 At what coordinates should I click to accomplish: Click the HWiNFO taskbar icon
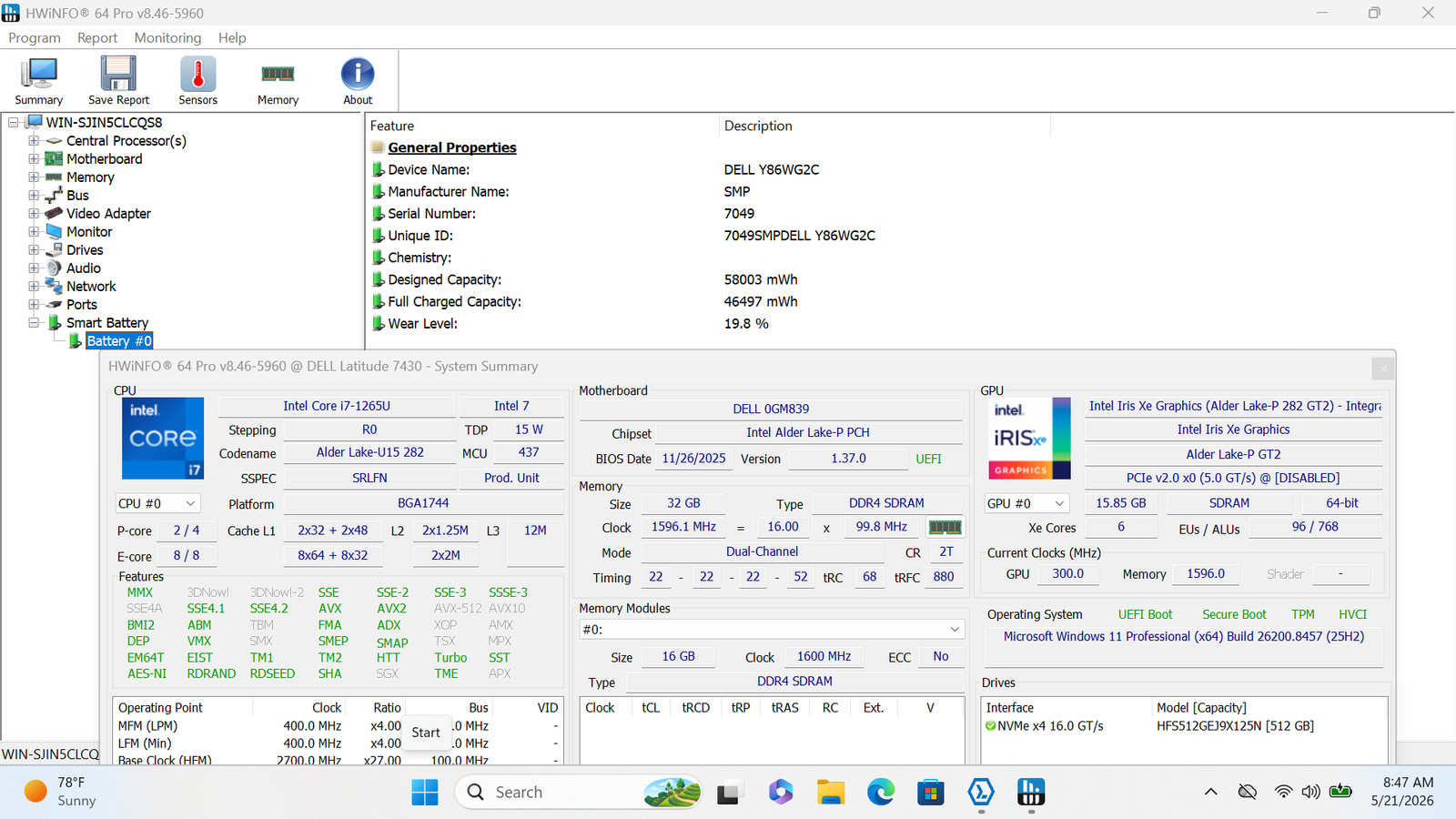point(1031,793)
